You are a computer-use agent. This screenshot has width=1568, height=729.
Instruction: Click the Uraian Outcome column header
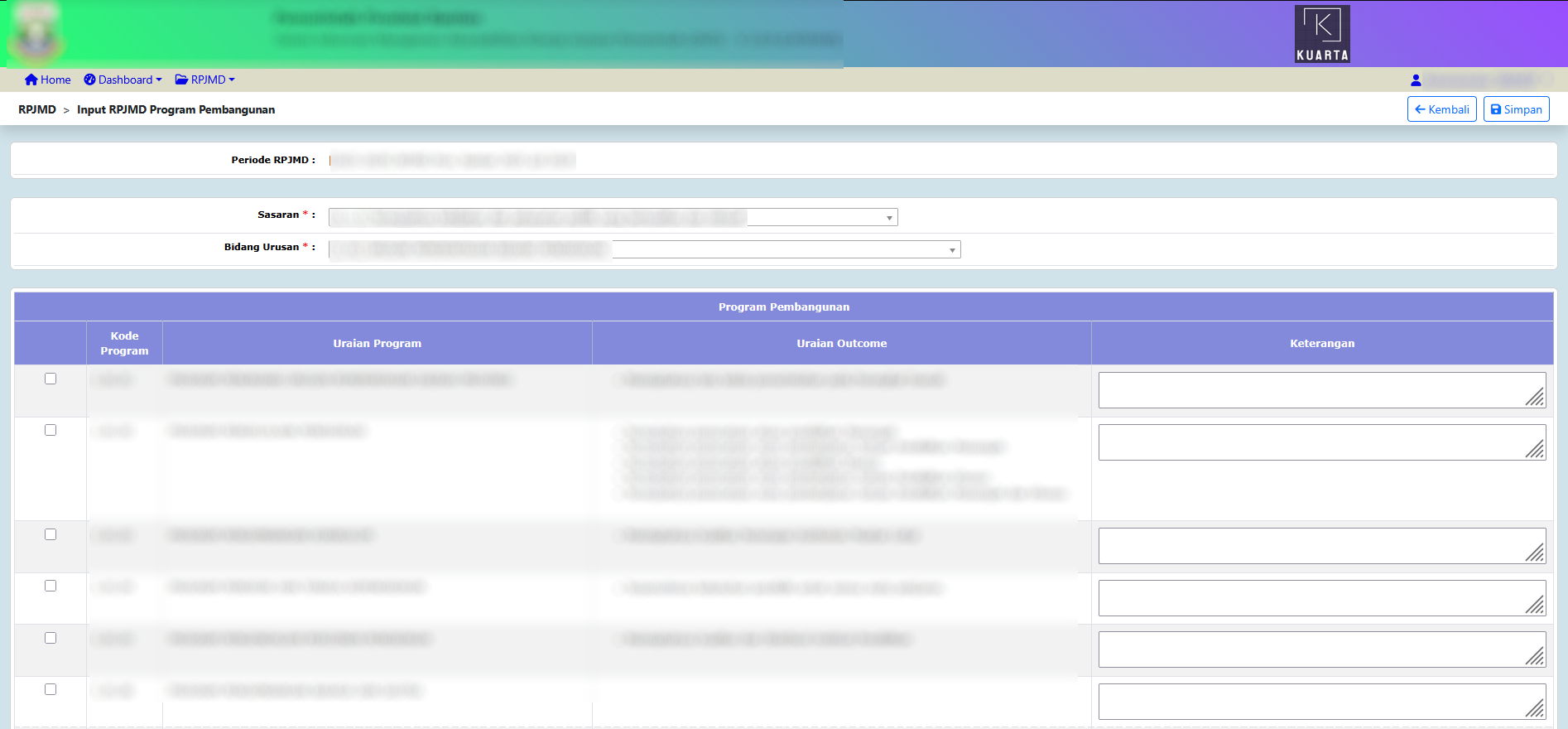coord(842,343)
